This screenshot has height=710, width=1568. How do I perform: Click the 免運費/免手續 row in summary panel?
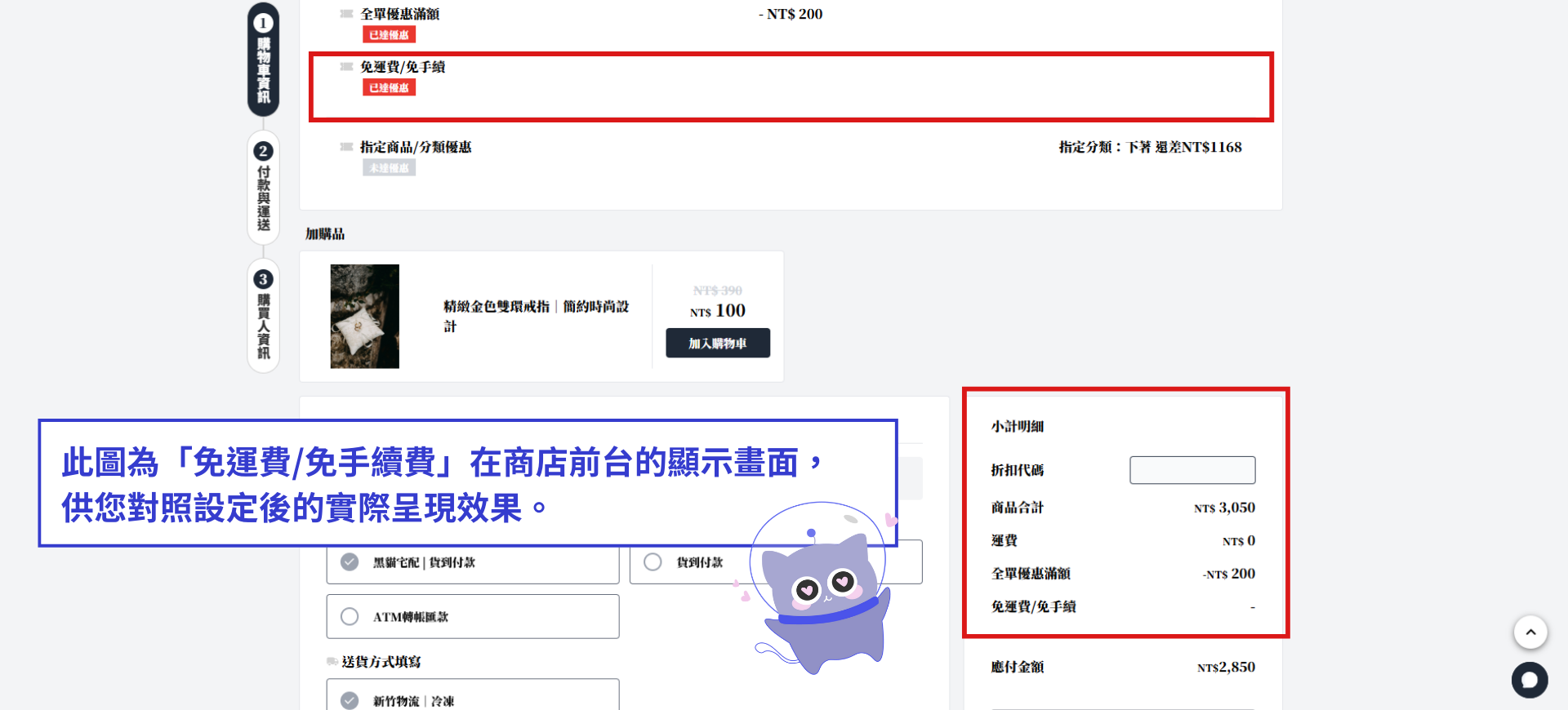(x=1123, y=606)
